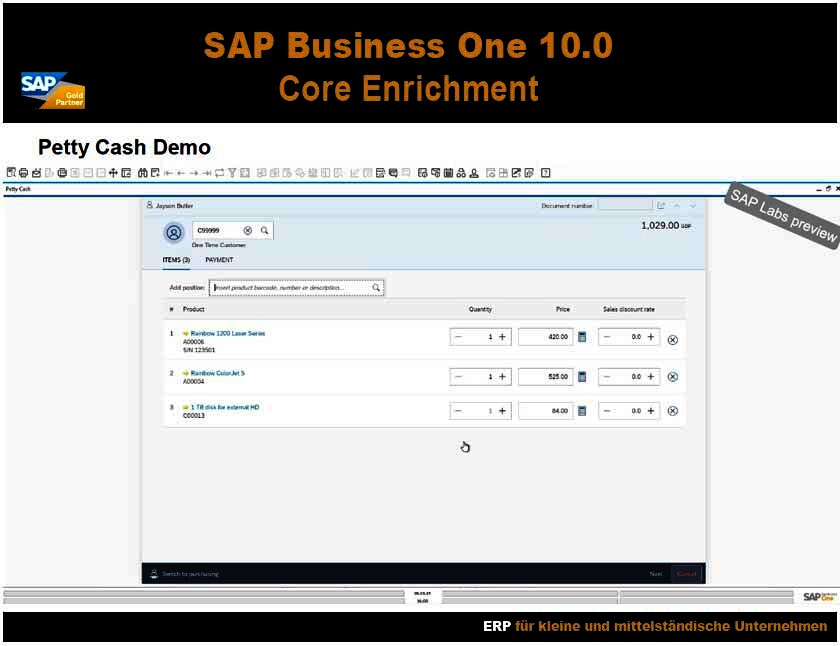This screenshot has width=840, height=646.
Task: Open the calculator icon beside the 420.00 price
Action: (x=584, y=338)
